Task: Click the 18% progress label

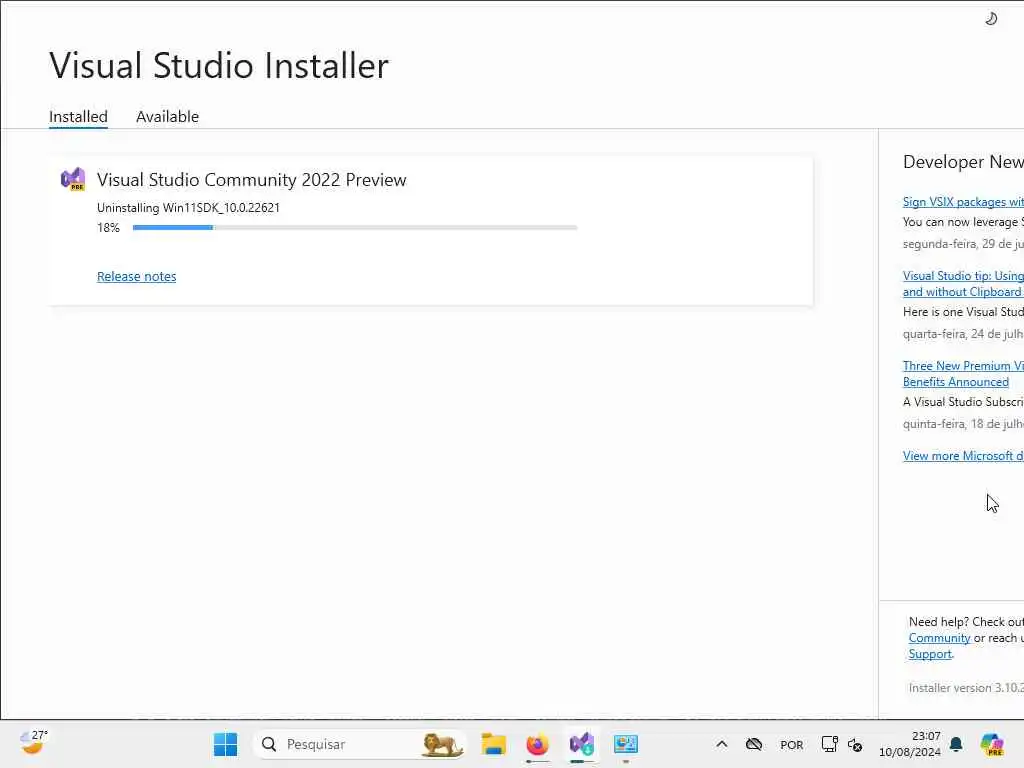Action: pyautogui.click(x=108, y=228)
